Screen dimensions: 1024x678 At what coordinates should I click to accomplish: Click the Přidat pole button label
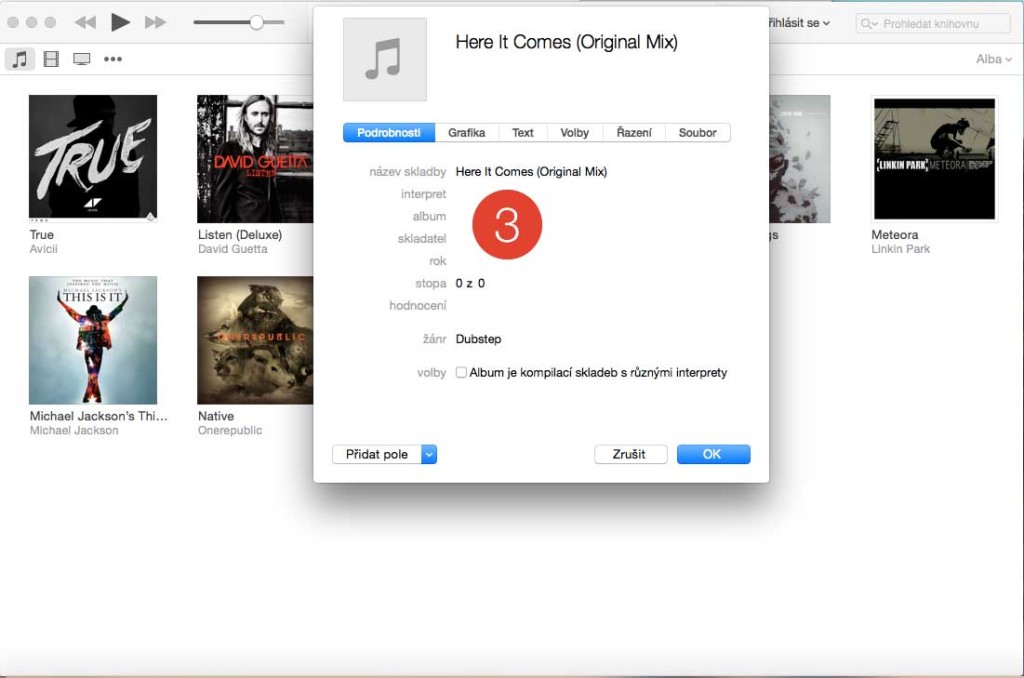point(377,455)
